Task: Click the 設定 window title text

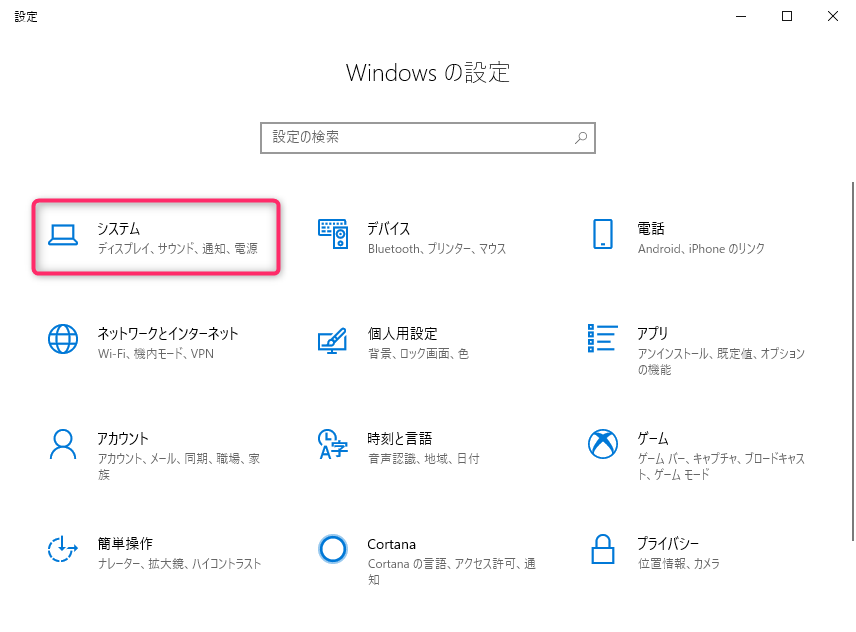Action: point(26,17)
